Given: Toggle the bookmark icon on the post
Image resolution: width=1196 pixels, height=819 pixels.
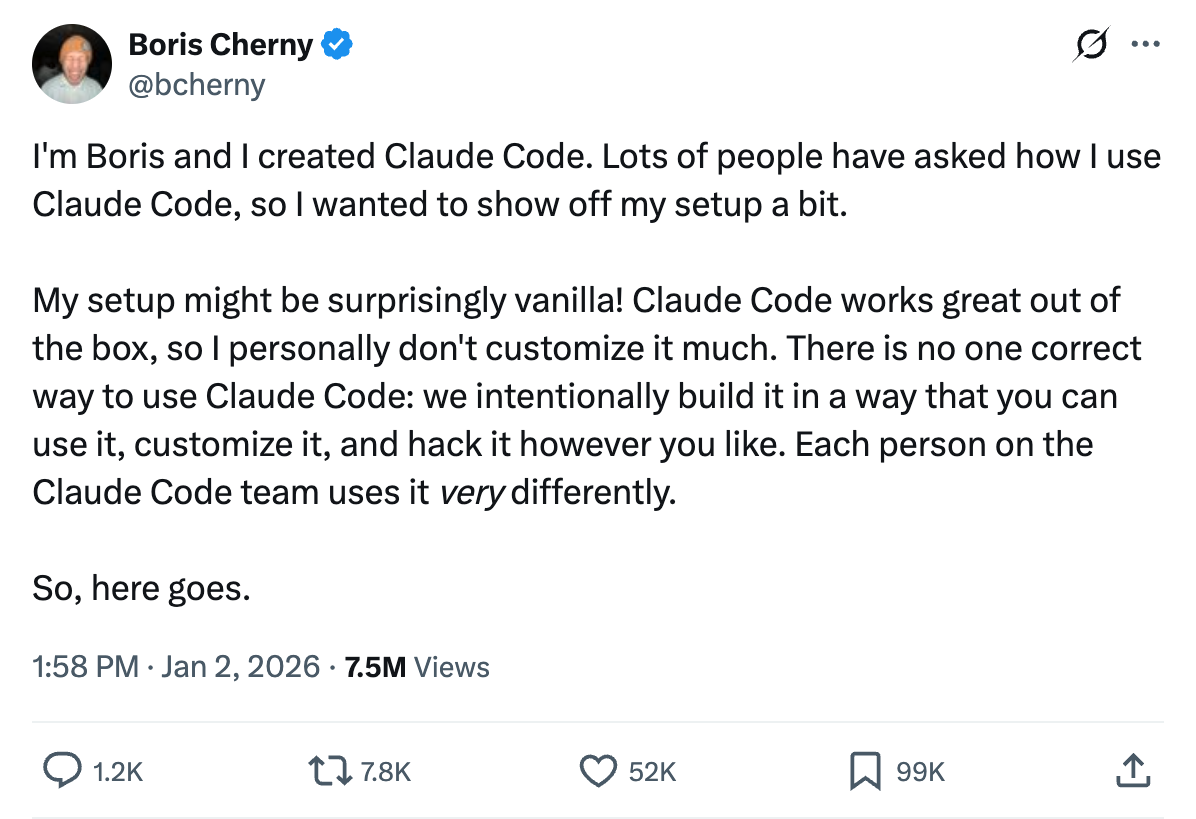Looking at the screenshot, I should pos(865,771).
